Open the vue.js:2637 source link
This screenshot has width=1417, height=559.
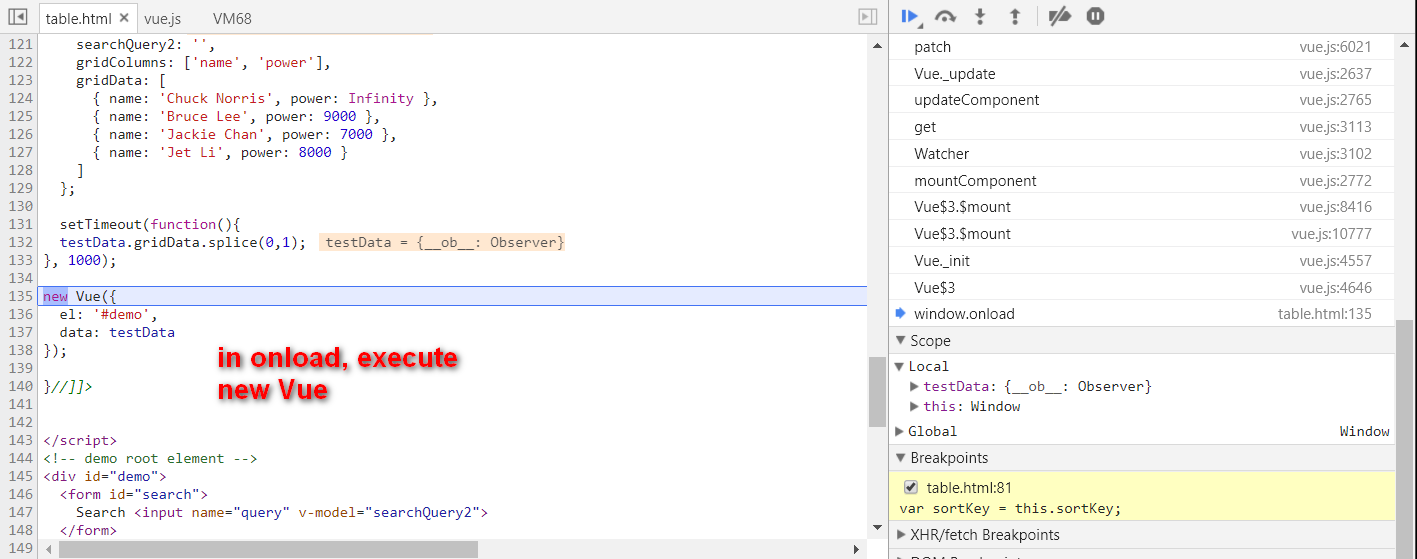click(x=1335, y=74)
